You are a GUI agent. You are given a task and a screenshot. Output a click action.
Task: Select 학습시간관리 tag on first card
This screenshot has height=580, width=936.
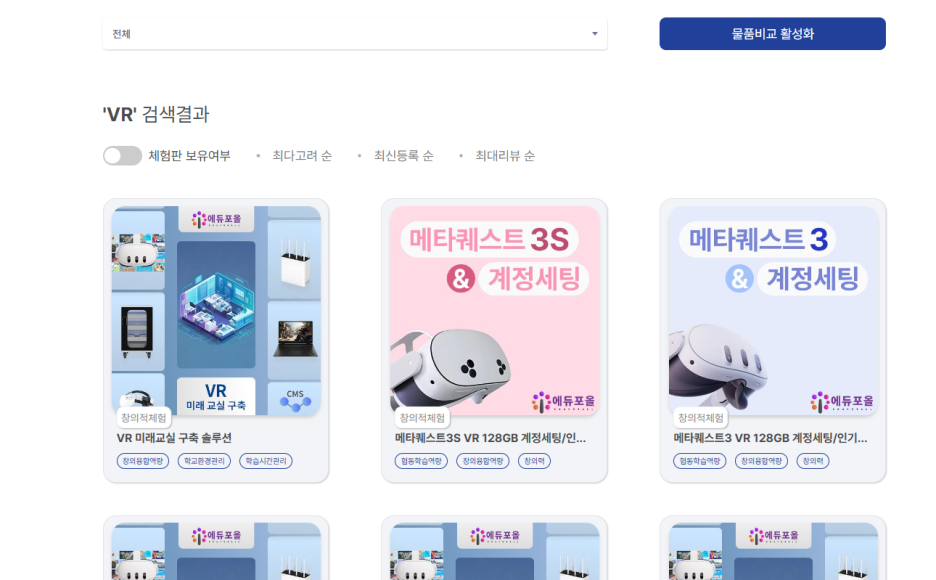tap(266, 461)
